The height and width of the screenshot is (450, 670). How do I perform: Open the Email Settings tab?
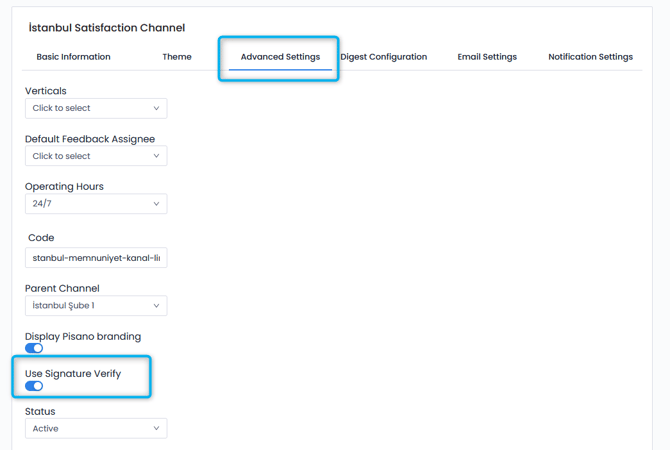(487, 57)
